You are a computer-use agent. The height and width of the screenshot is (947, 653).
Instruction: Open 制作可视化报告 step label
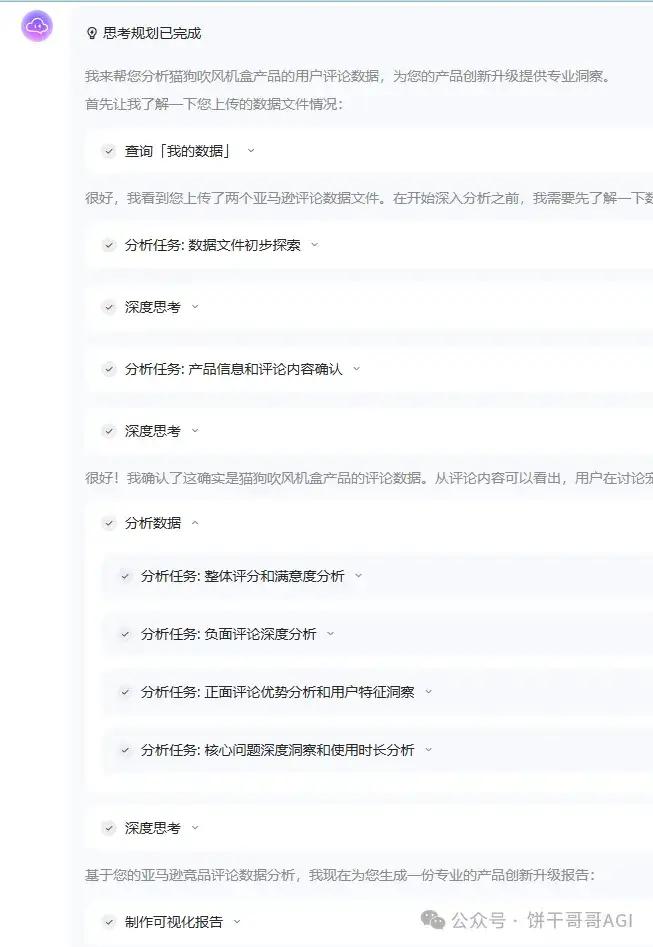[174, 922]
